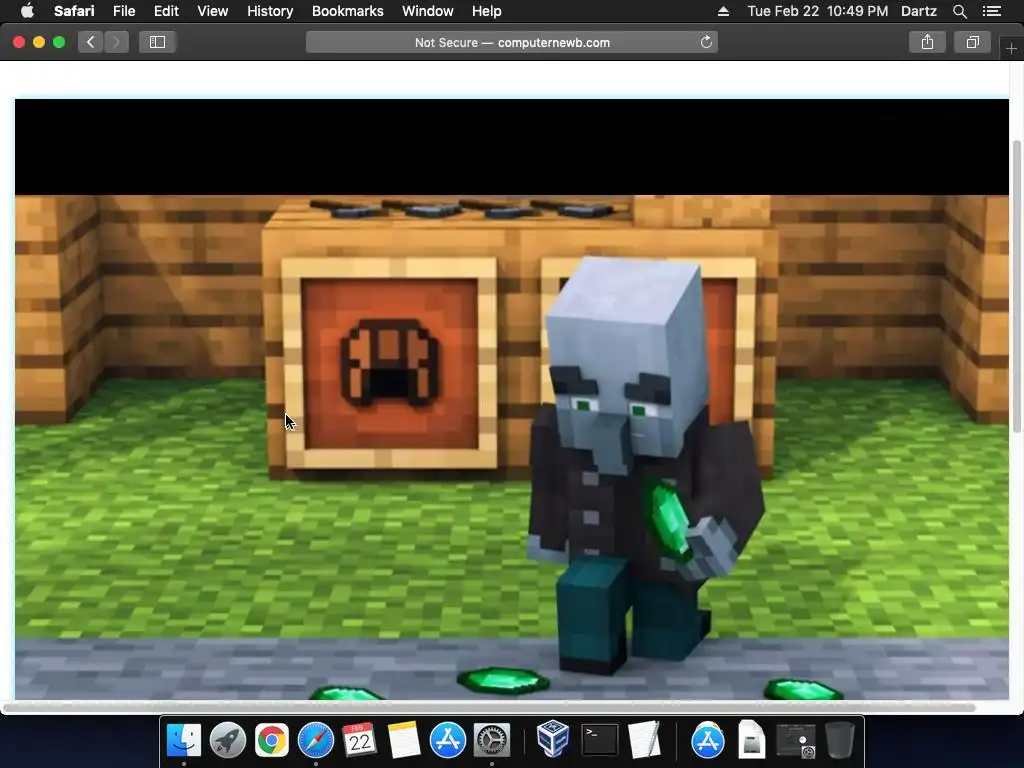
Task: Open the Applications folder stack in Dock
Action: (x=707, y=740)
